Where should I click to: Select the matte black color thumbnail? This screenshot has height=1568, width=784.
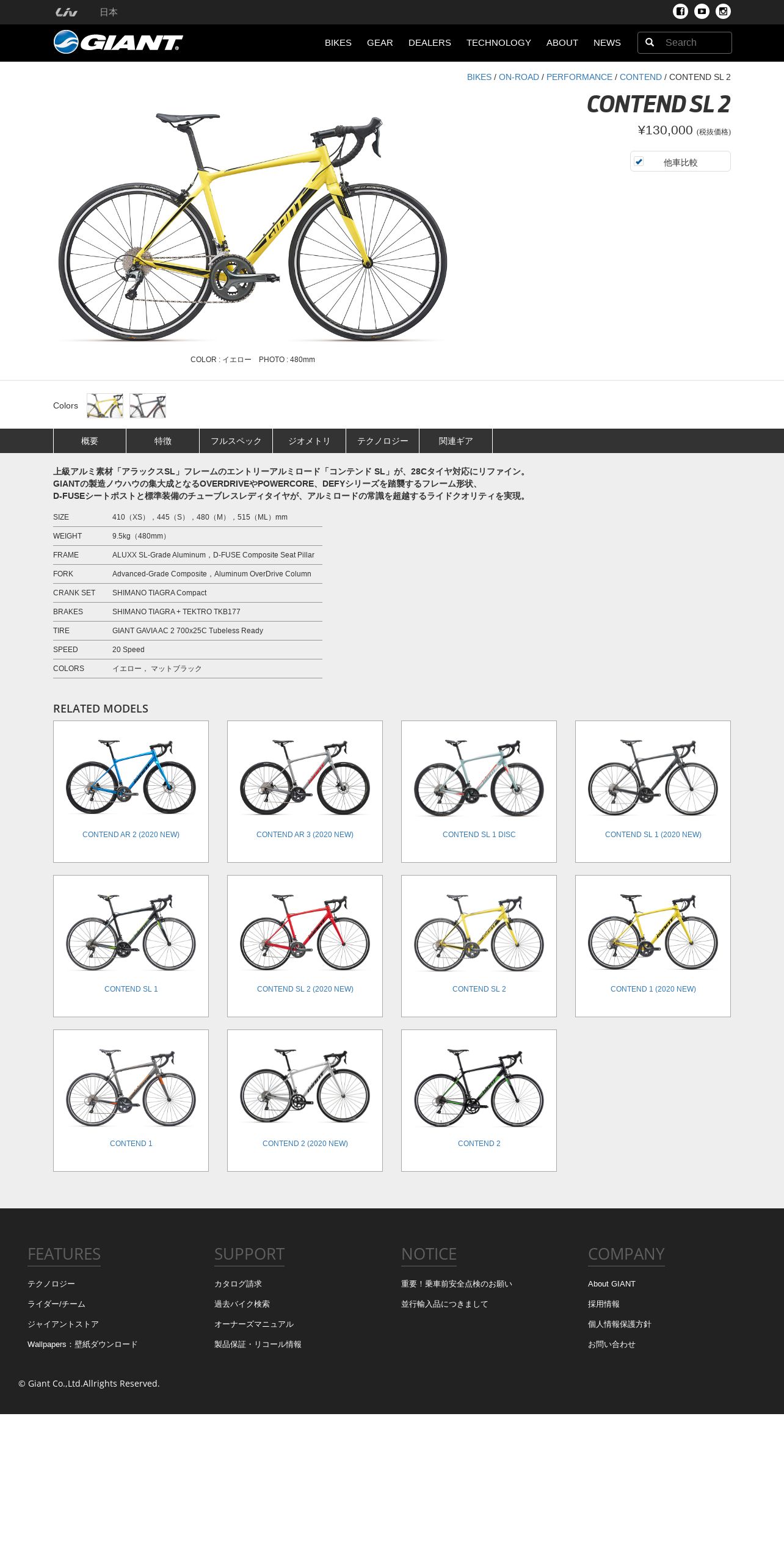(148, 405)
